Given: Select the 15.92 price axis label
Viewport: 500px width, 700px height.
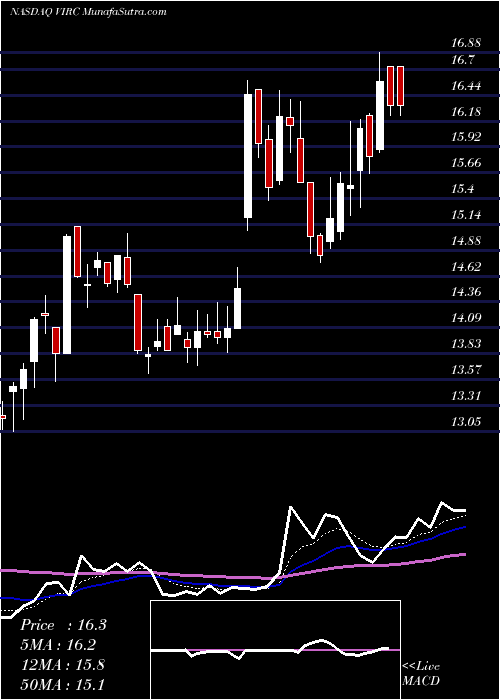Looking at the screenshot, I should [x=466, y=137].
